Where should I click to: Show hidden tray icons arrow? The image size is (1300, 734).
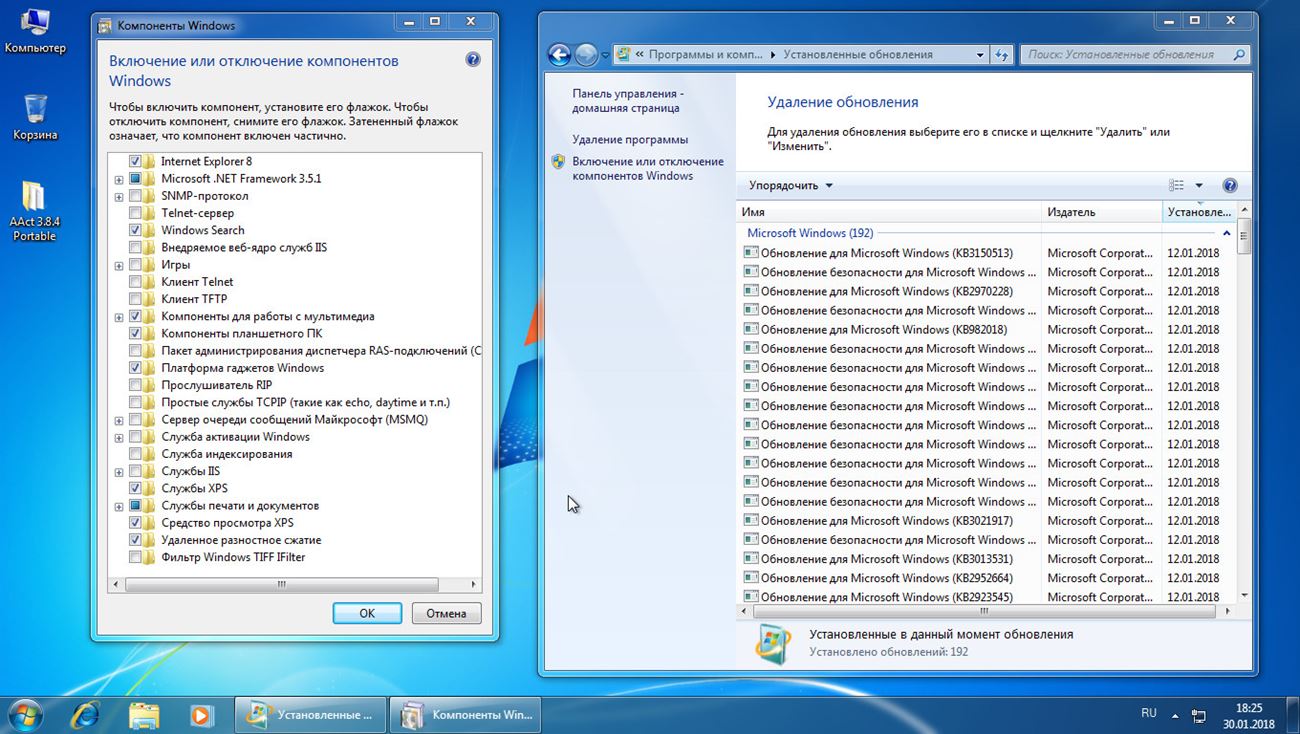(1175, 715)
